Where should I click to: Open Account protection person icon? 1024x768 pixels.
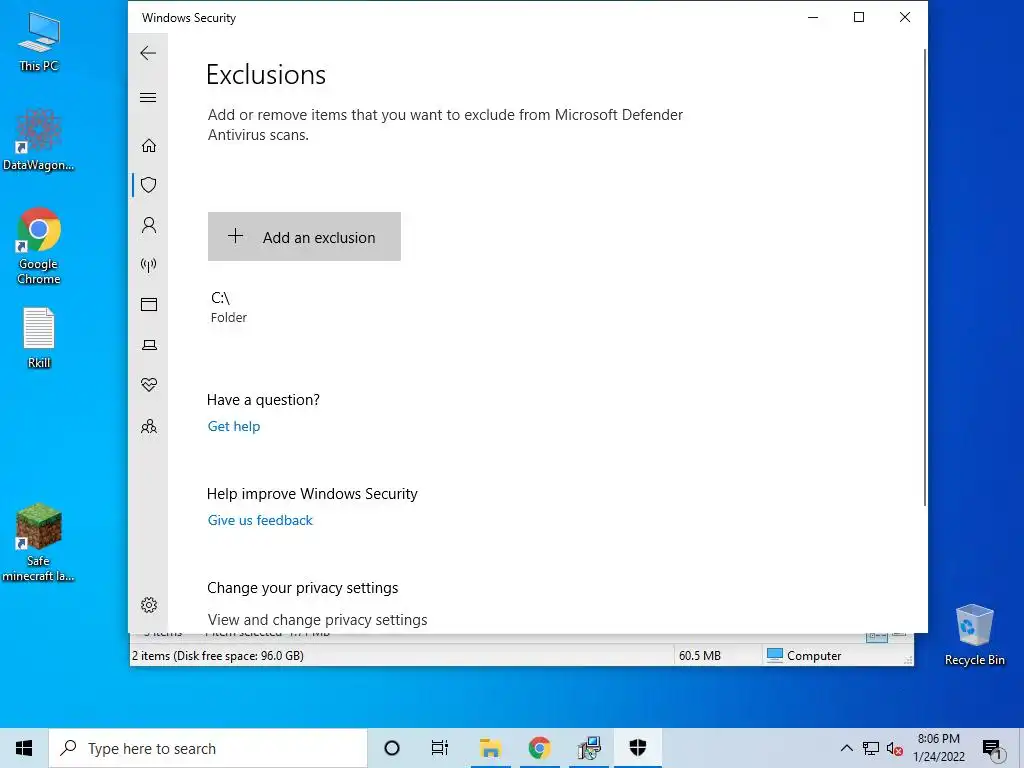(x=149, y=225)
